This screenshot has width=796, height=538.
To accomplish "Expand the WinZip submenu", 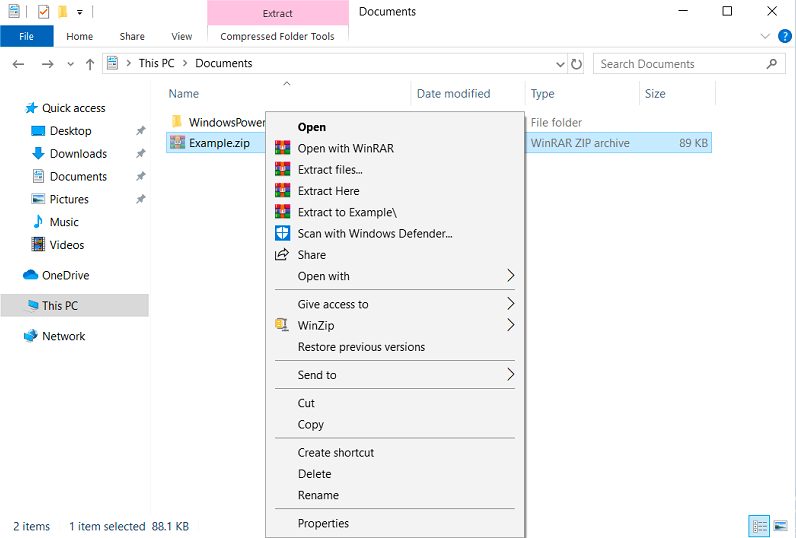I will (x=510, y=325).
